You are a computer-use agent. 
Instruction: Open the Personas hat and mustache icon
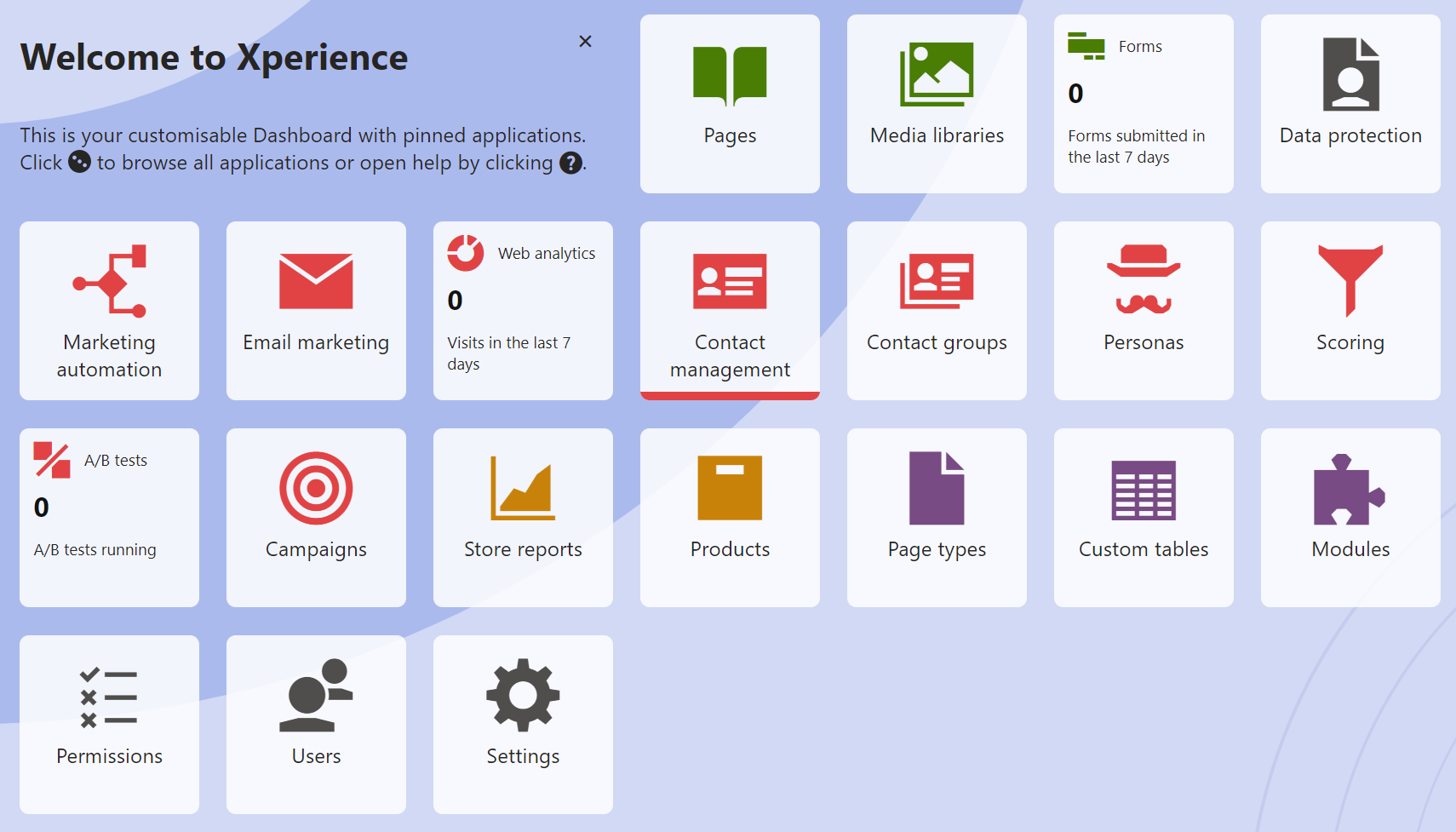1144,279
